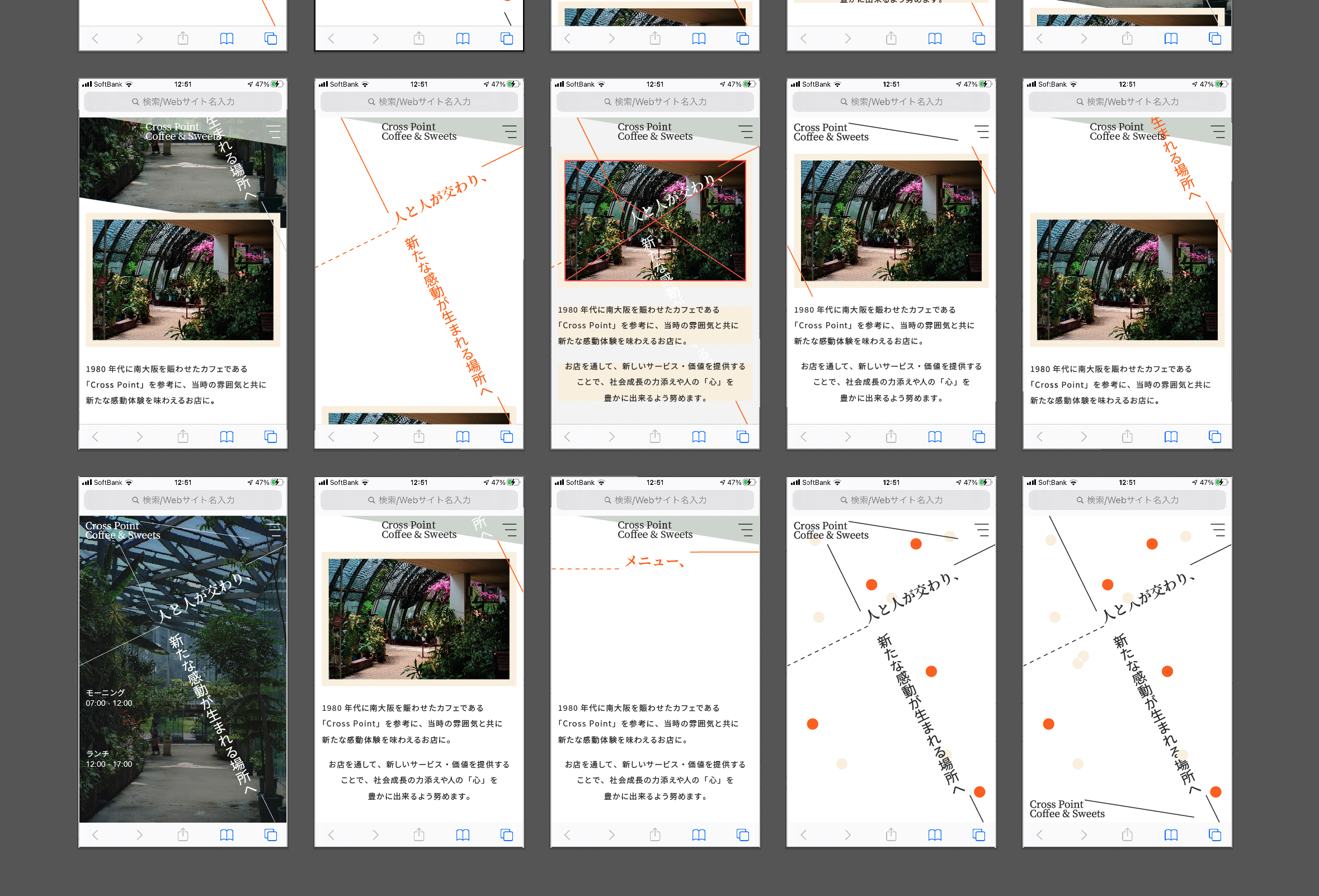1319x896 pixels.
Task: Click back arrow in the モーニング hours mockup
Action: 95,834
